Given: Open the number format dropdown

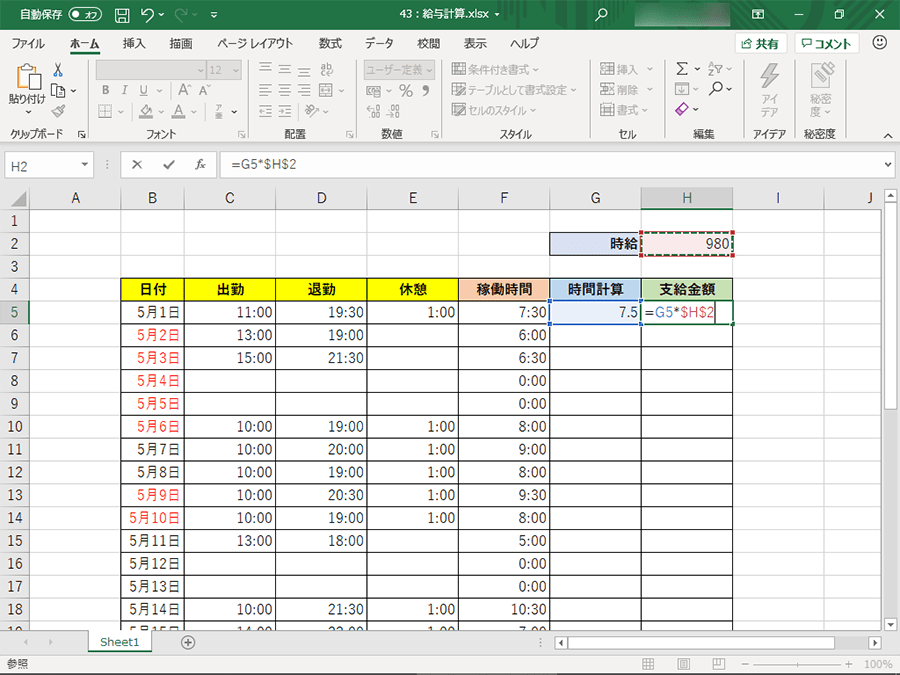Looking at the screenshot, I should click(x=429, y=70).
